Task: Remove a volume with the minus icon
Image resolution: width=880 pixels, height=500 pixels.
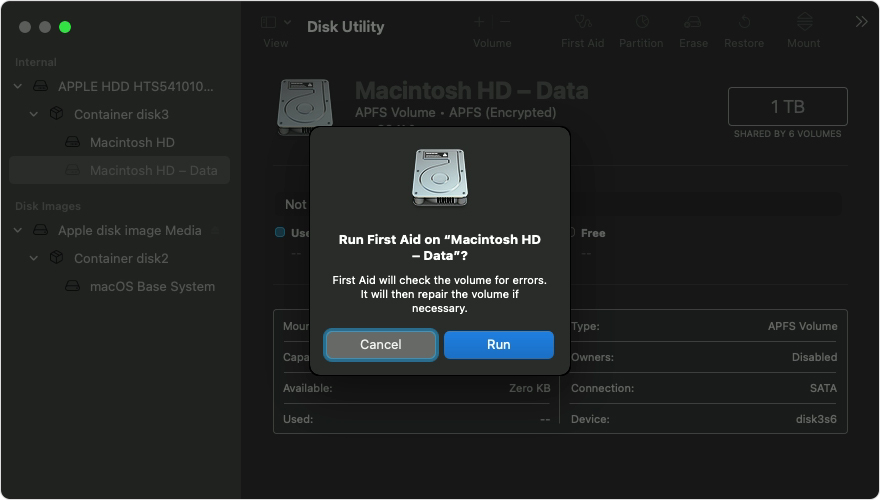Action: point(505,22)
